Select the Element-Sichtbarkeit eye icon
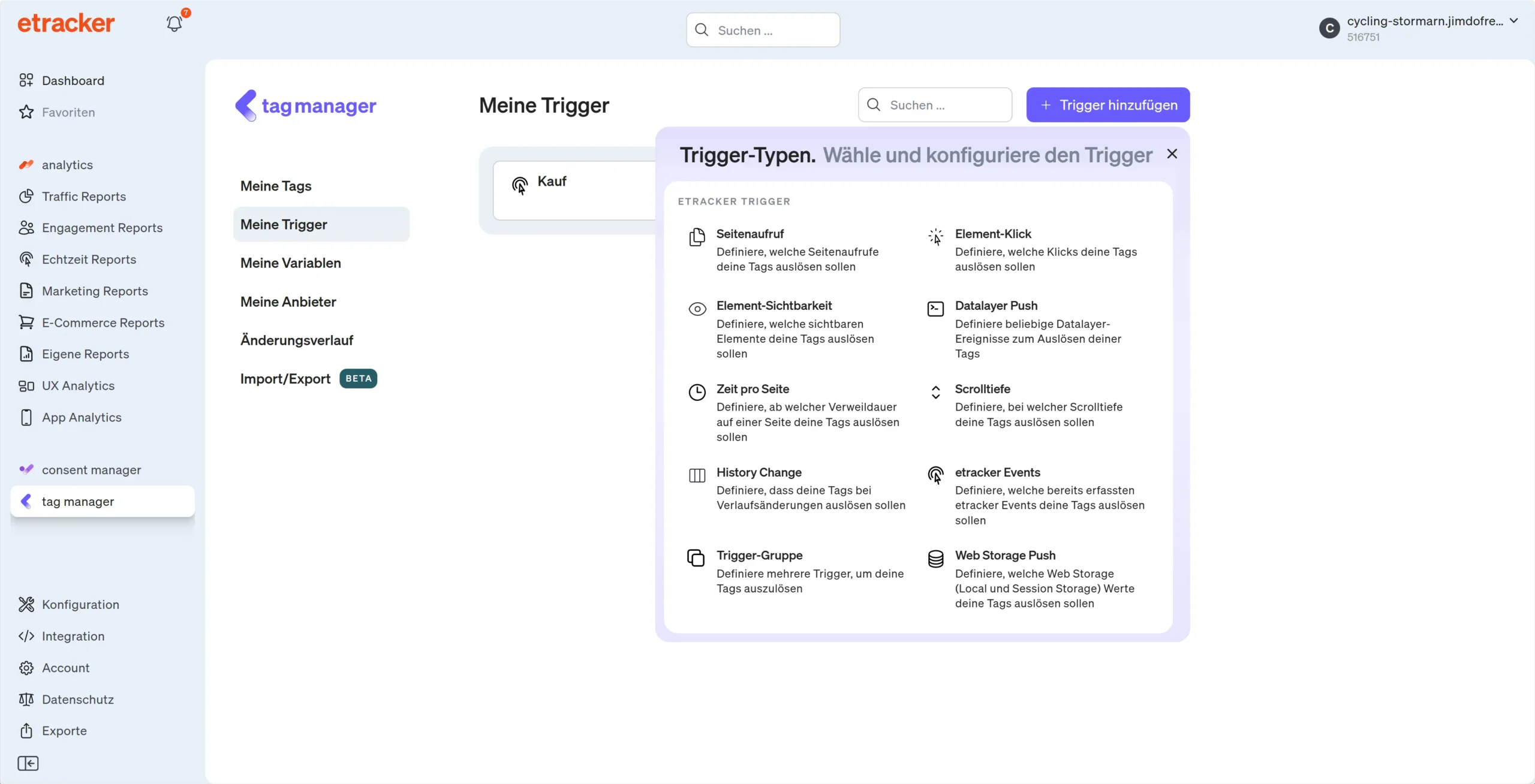Viewport: 1535px width, 784px height. [697, 309]
